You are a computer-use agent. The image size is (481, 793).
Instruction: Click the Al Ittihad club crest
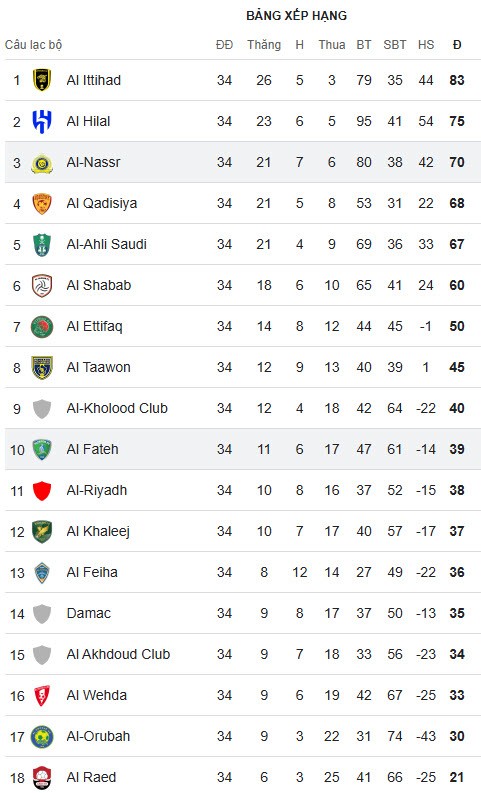pos(42,80)
